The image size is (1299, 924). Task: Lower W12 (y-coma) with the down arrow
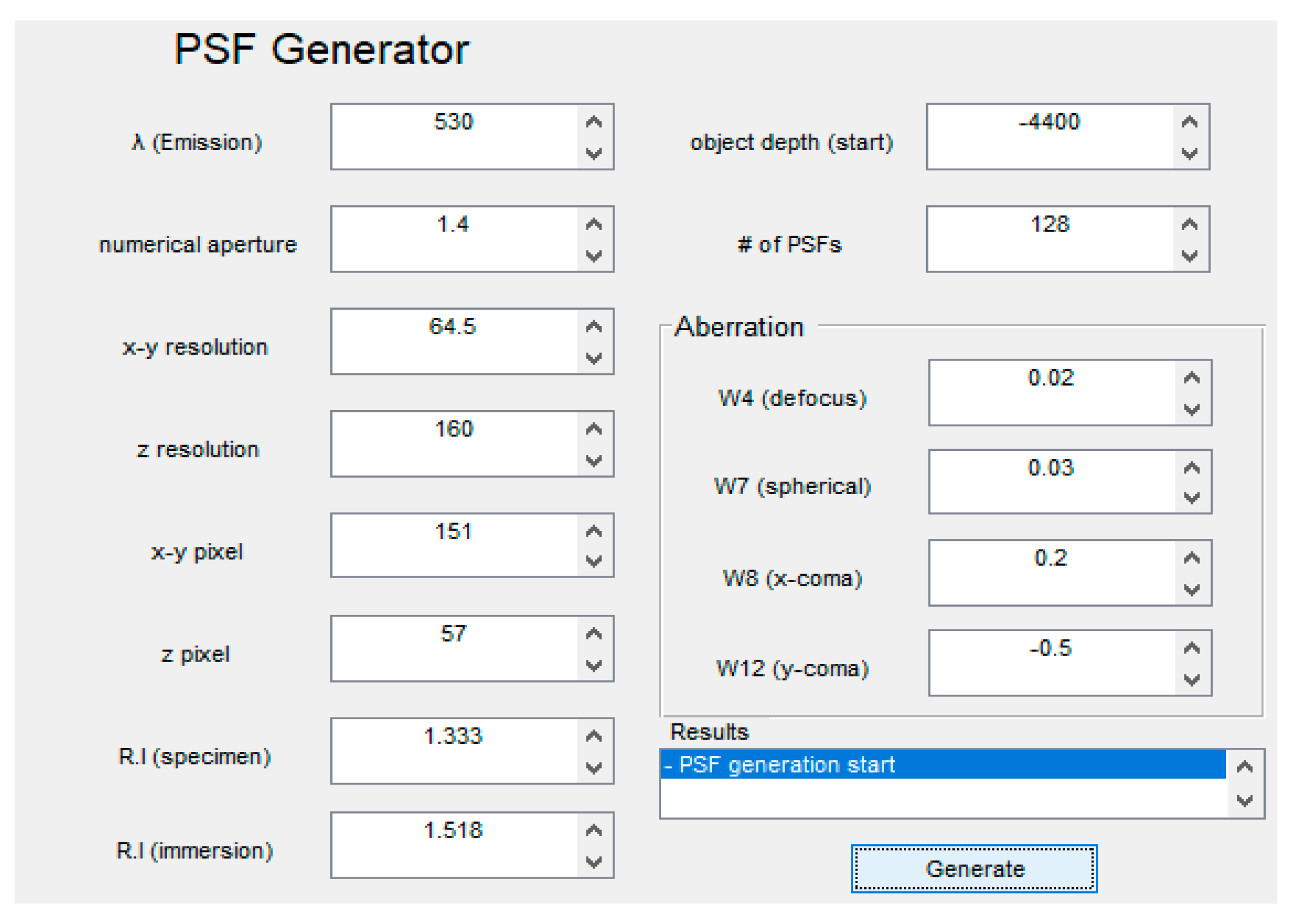click(x=1192, y=680)
